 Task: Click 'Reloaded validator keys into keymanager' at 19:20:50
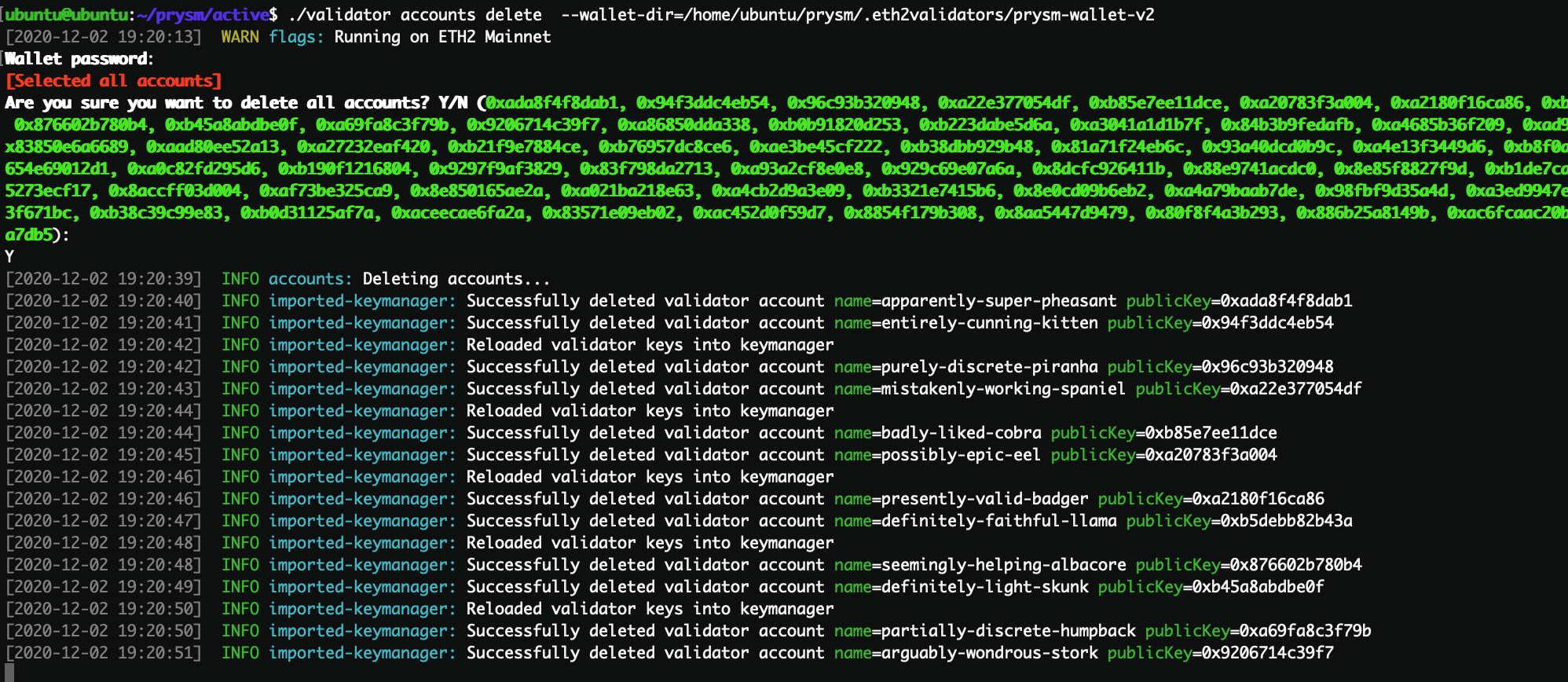650,609
